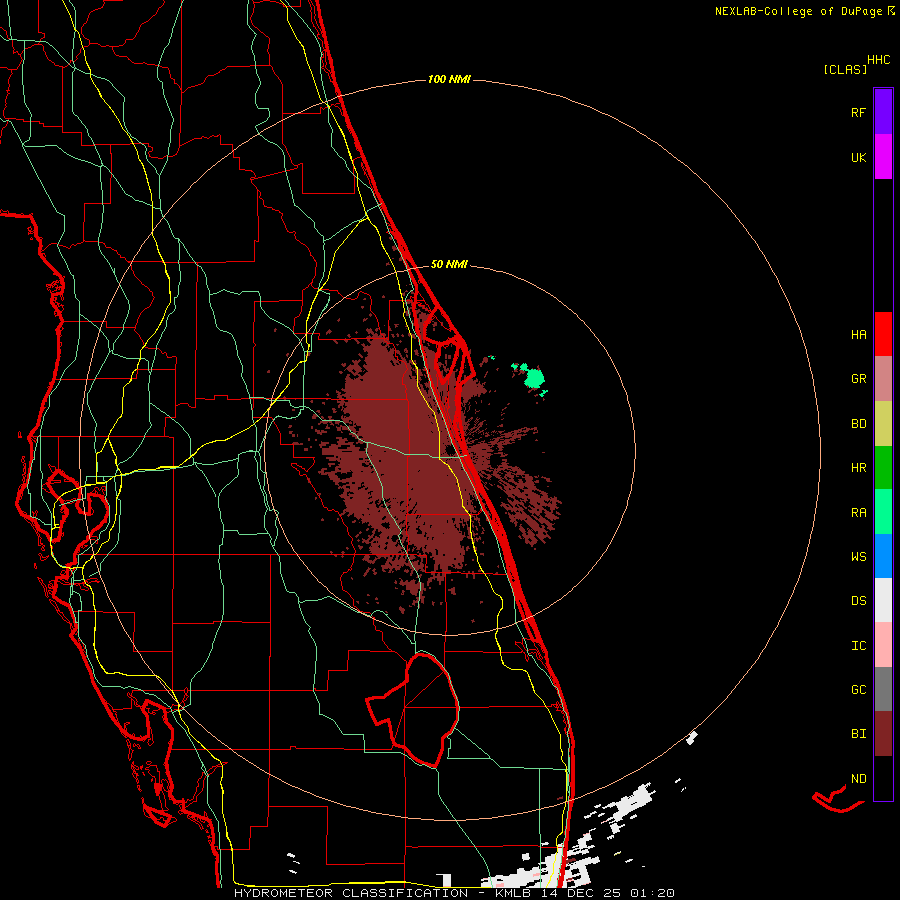This screenshot has width=900, height=900.
Task: Click the 01:20 timestamp in caption
Action: (651, 893)
